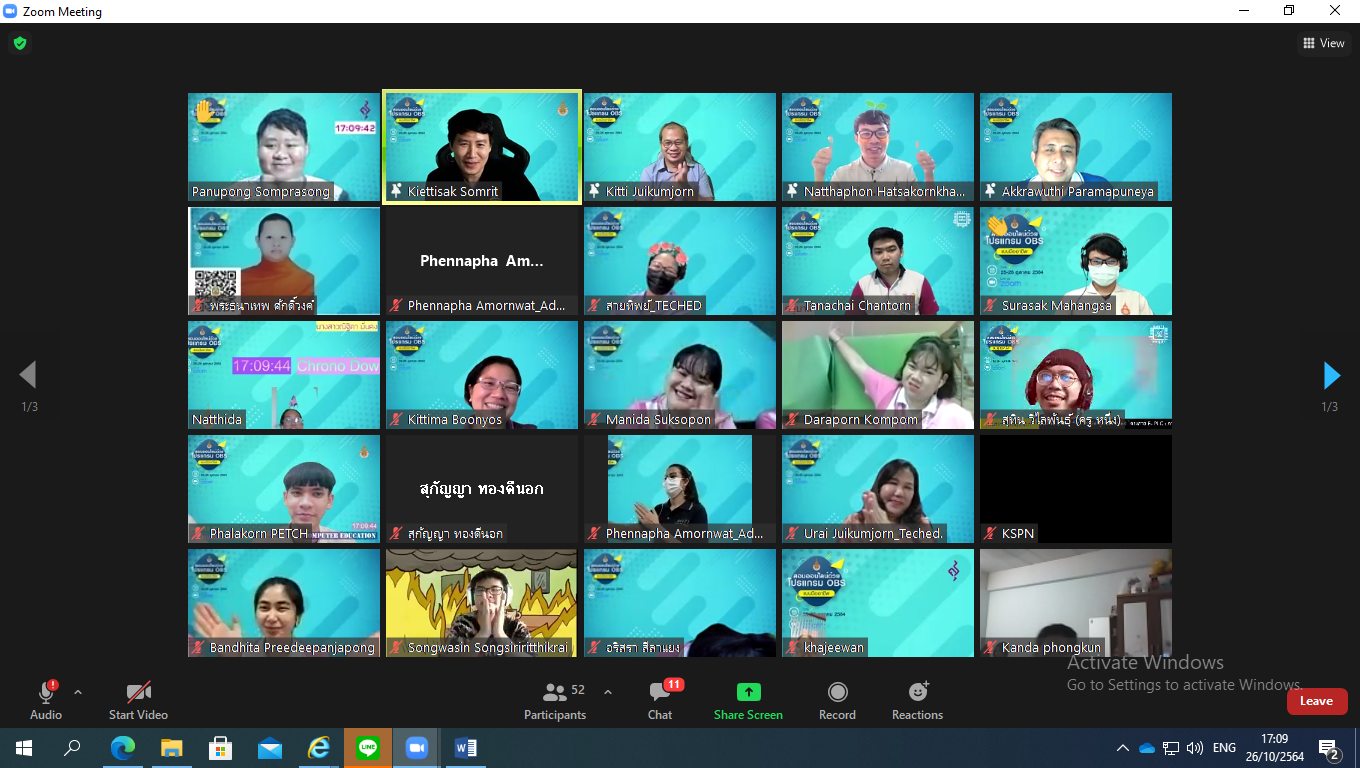The image size is (1360, 768).
Task: Select Urai Juikumjorn_Teched video tile
Action: [878, 489]
